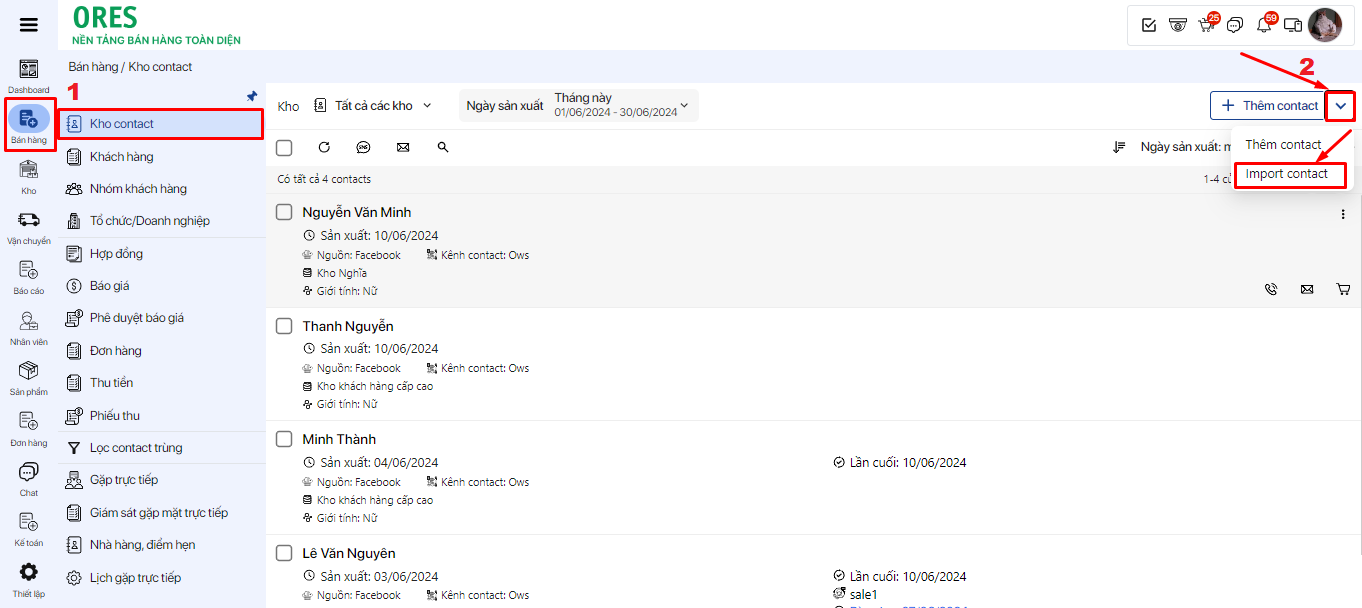Click the search magnifier icon in the toolbar
Viewport: 1362px width, 608px height.
coord(443,147)
